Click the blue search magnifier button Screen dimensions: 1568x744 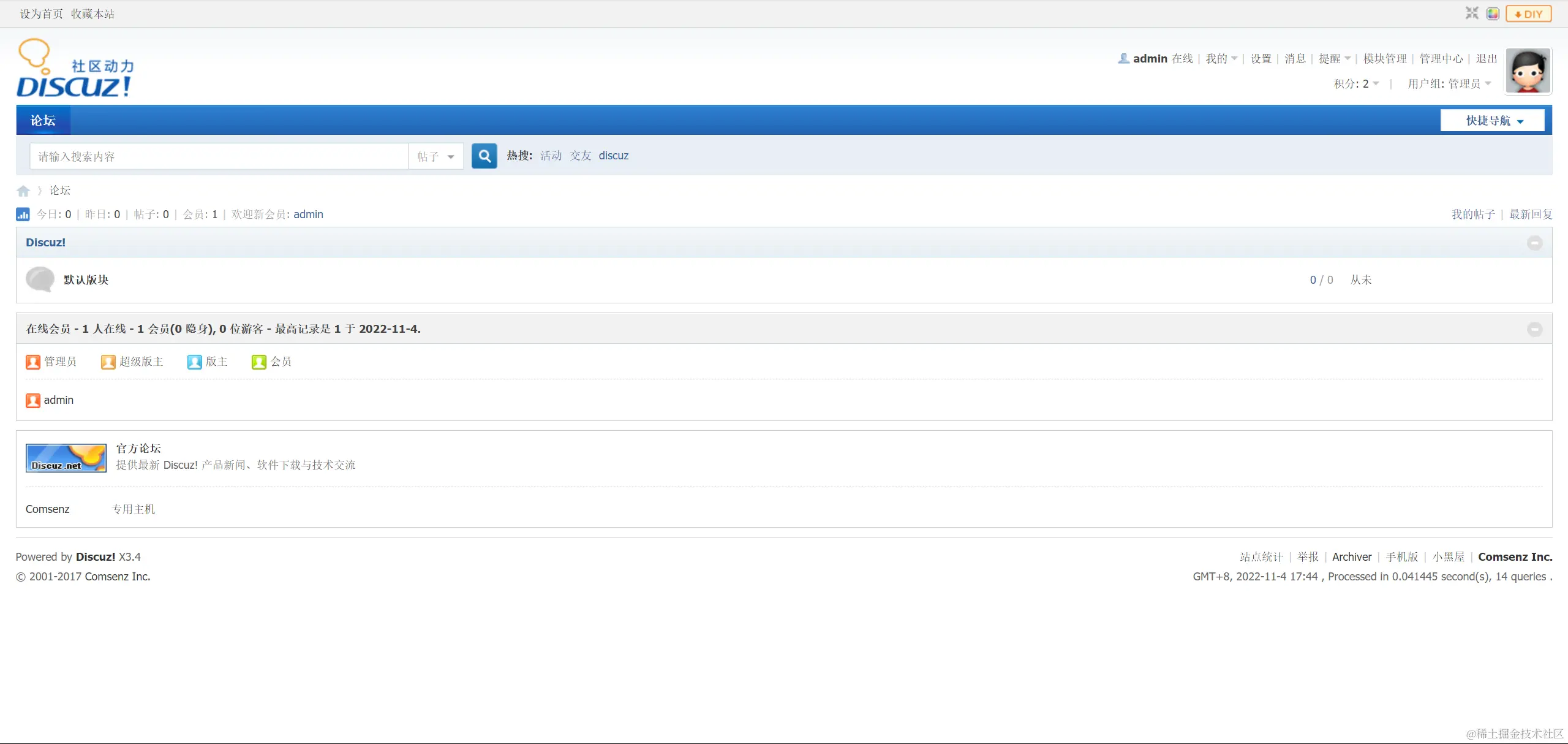(484, 156)
